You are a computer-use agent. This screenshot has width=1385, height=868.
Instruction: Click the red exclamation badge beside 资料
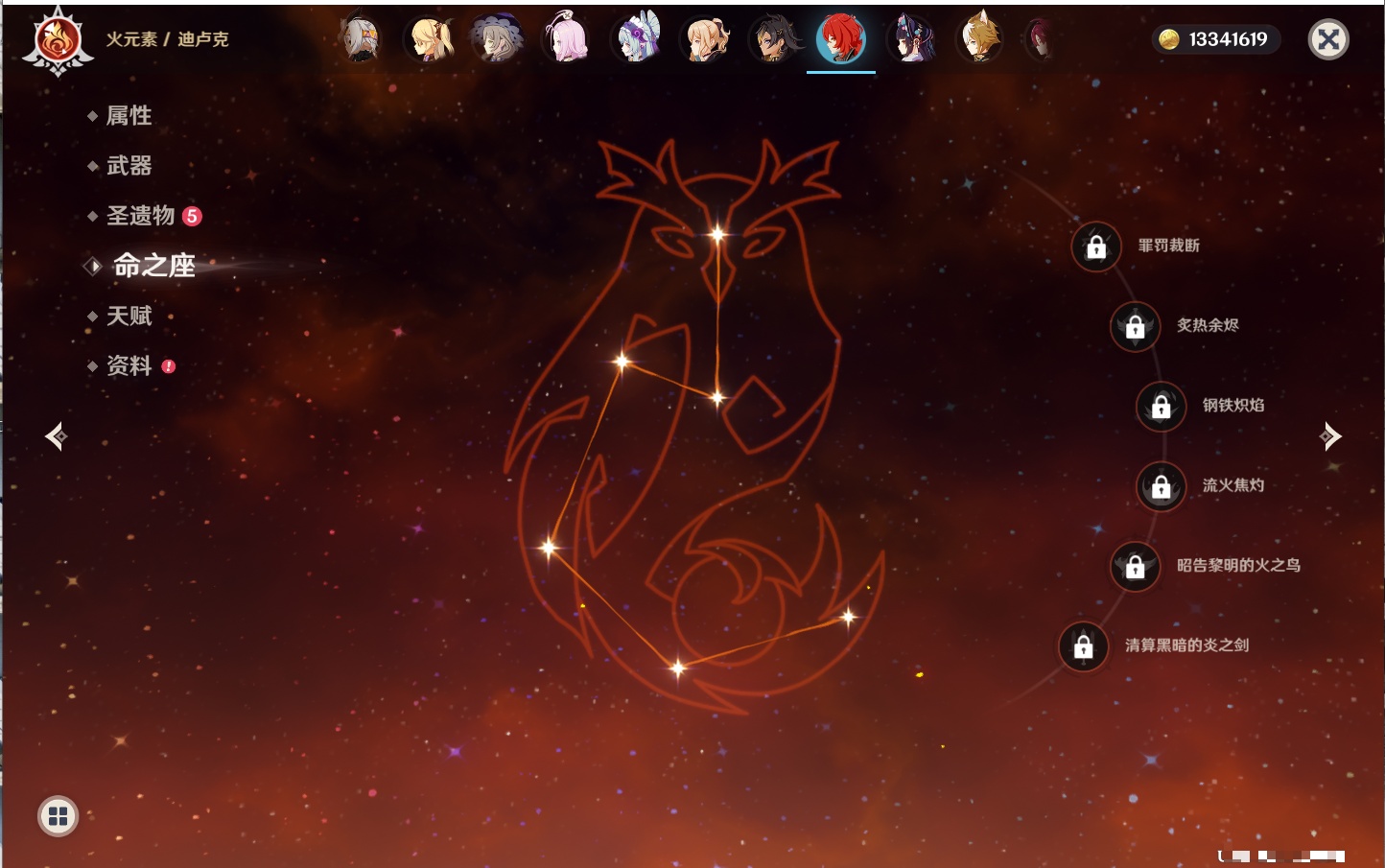[x=169, y=365]
